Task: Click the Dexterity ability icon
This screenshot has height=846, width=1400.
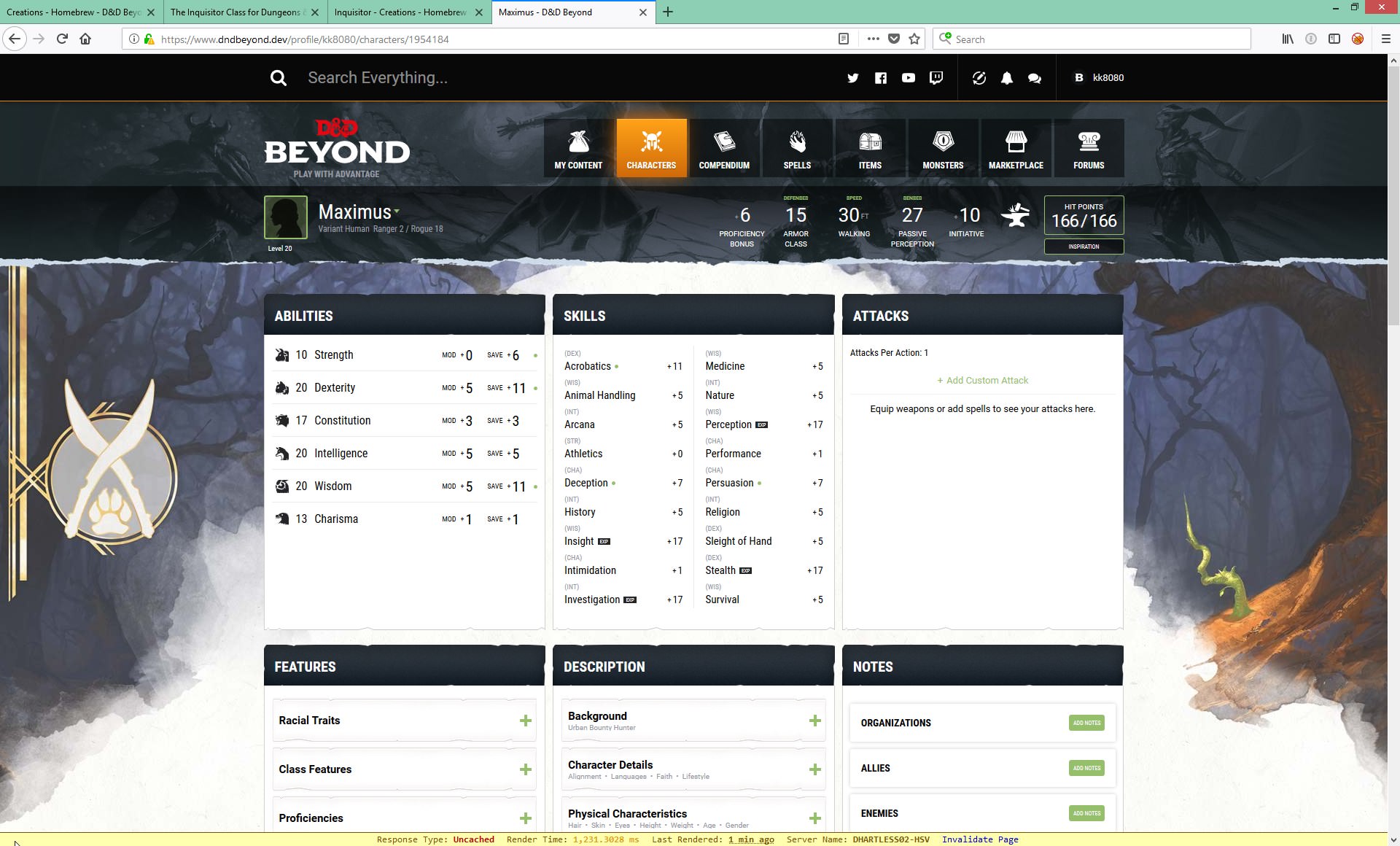Action: [281, 388]
